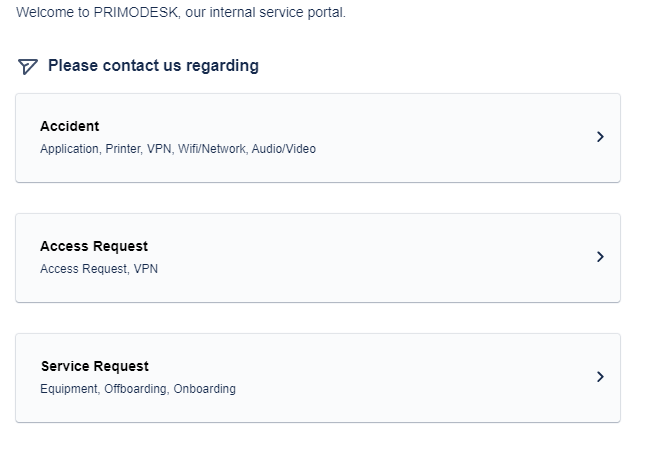Select the Accident category card
This screenshot has height=454, width=655.
point(318,138)
